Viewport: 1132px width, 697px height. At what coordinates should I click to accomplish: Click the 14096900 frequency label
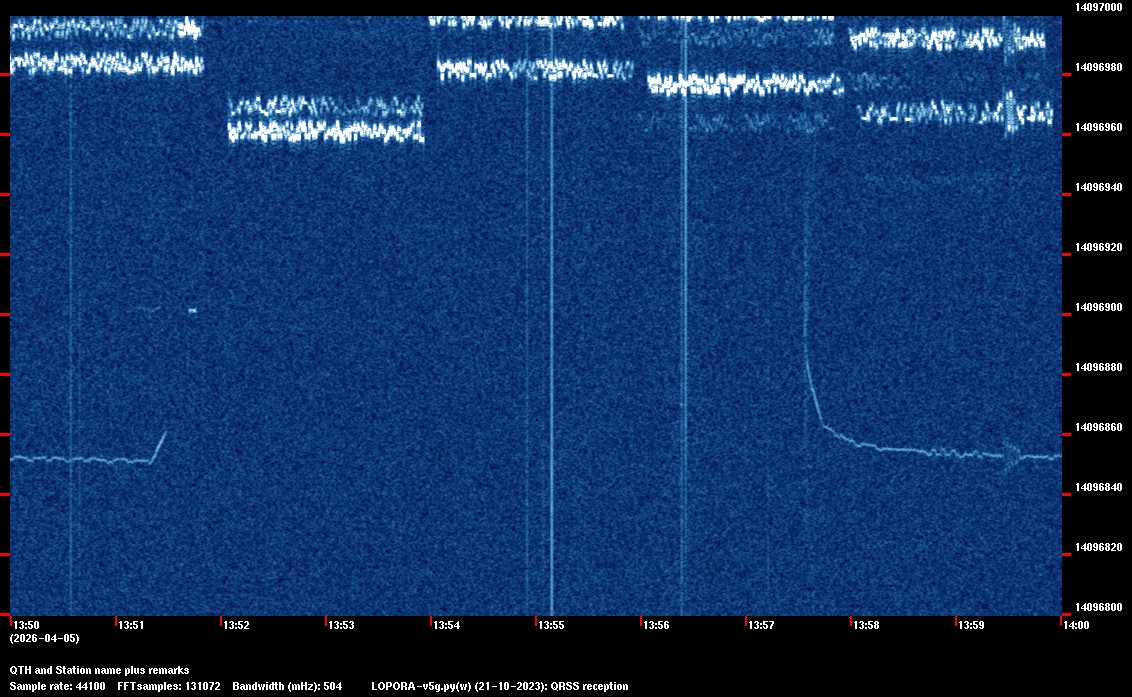1098,307
